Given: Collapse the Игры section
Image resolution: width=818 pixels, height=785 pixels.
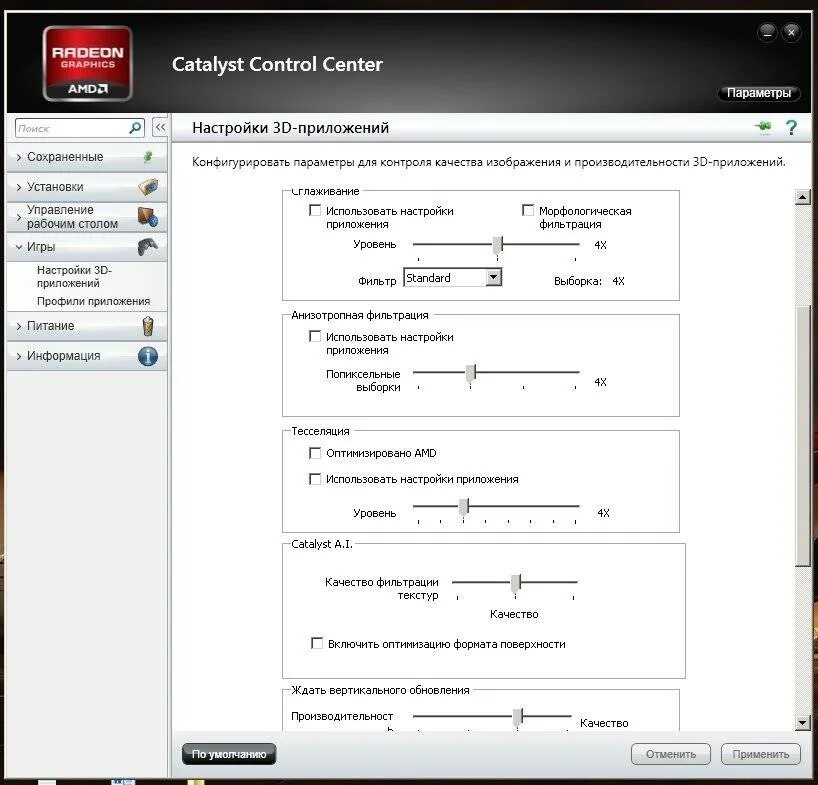Looking at the screenshot, I should [87, 247].
